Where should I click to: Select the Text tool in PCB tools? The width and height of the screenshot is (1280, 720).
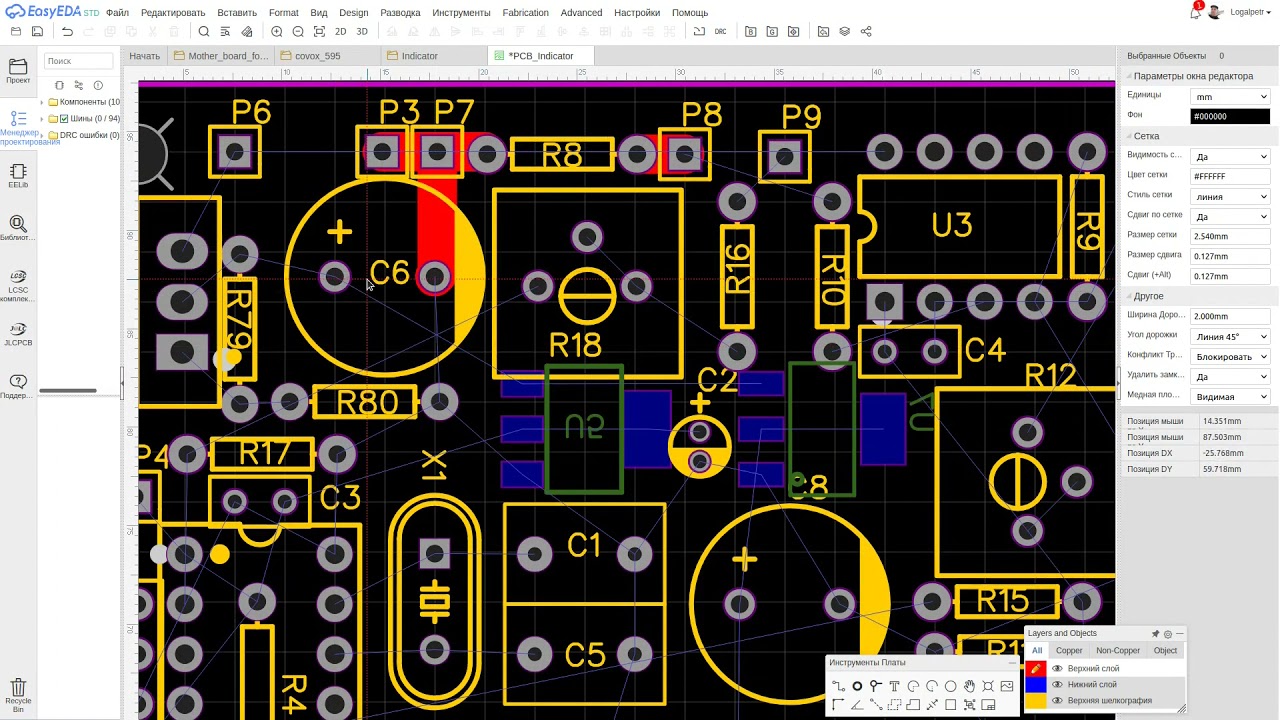pyautogui.click(x=894, y=686)
